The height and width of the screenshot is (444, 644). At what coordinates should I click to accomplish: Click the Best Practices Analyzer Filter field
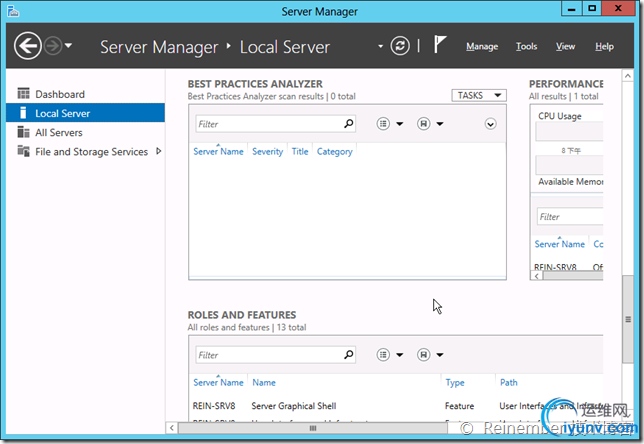[276, 124]
